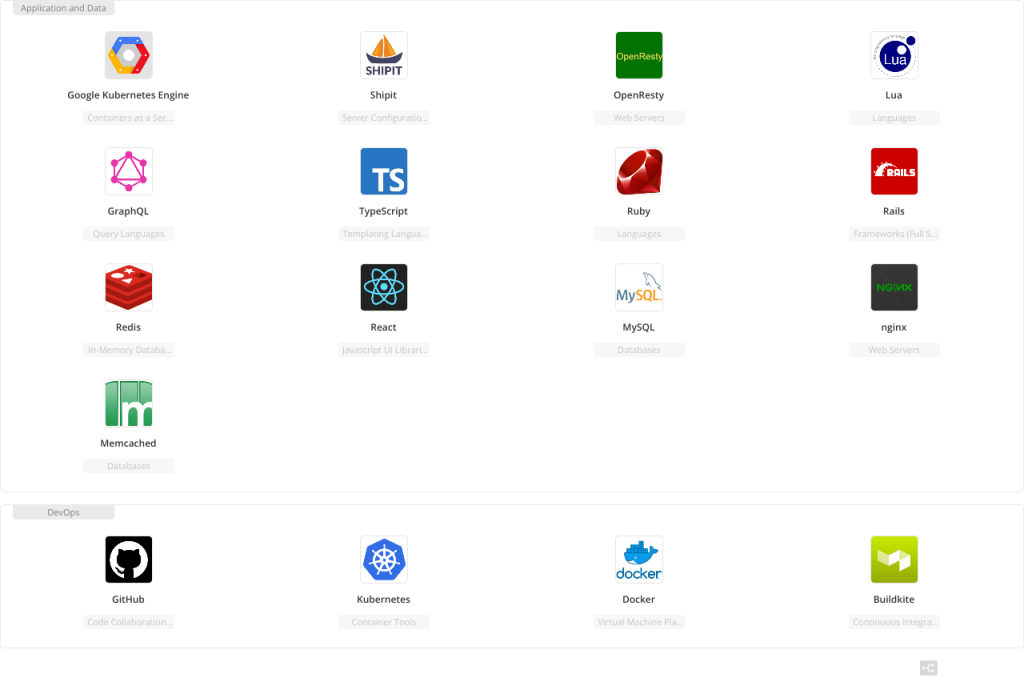Click the Query Languages category tag
This screenshot has height=686, width=1024.
click(x=129, y=234)
